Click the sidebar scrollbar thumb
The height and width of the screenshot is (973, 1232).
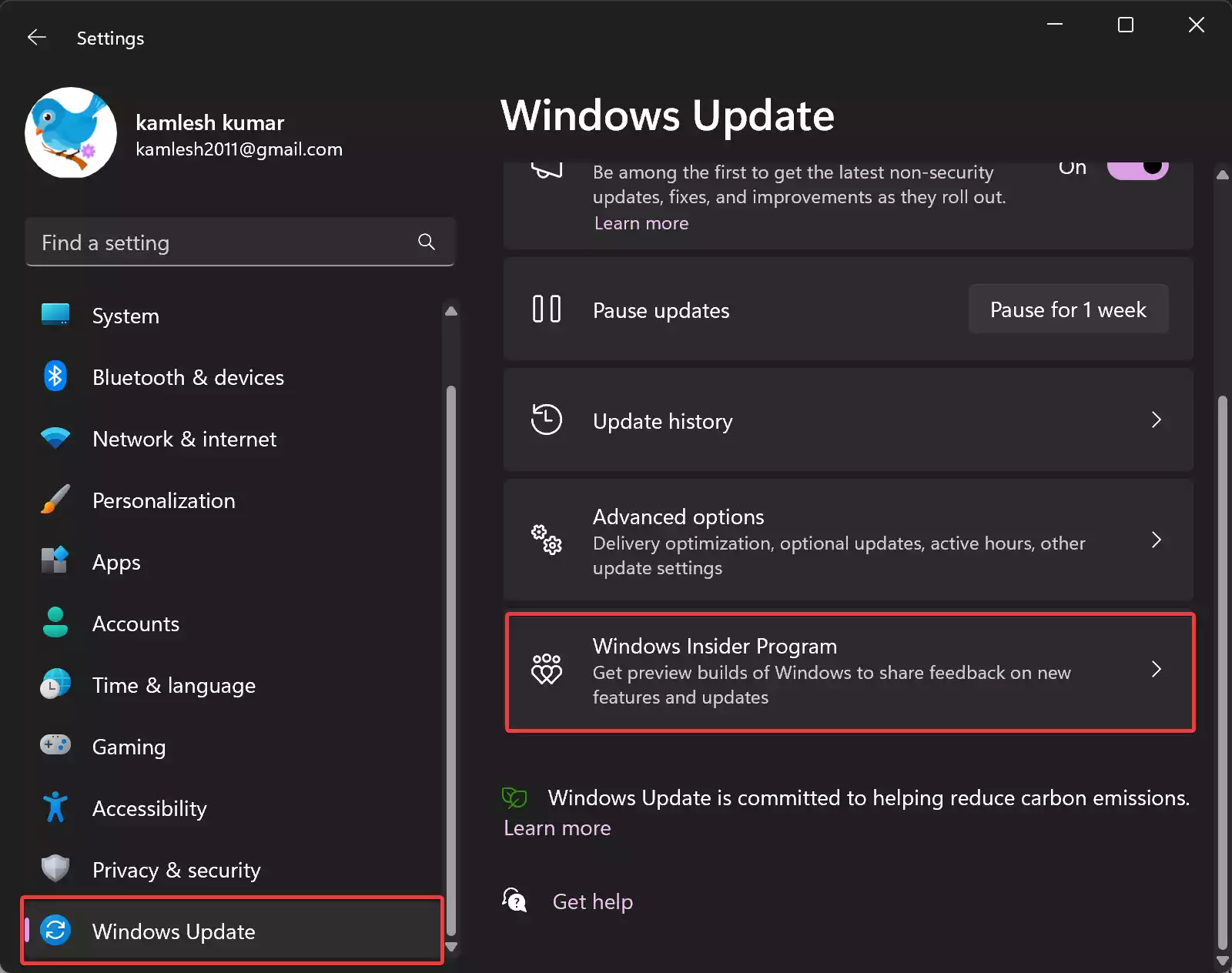coord(451,660)
